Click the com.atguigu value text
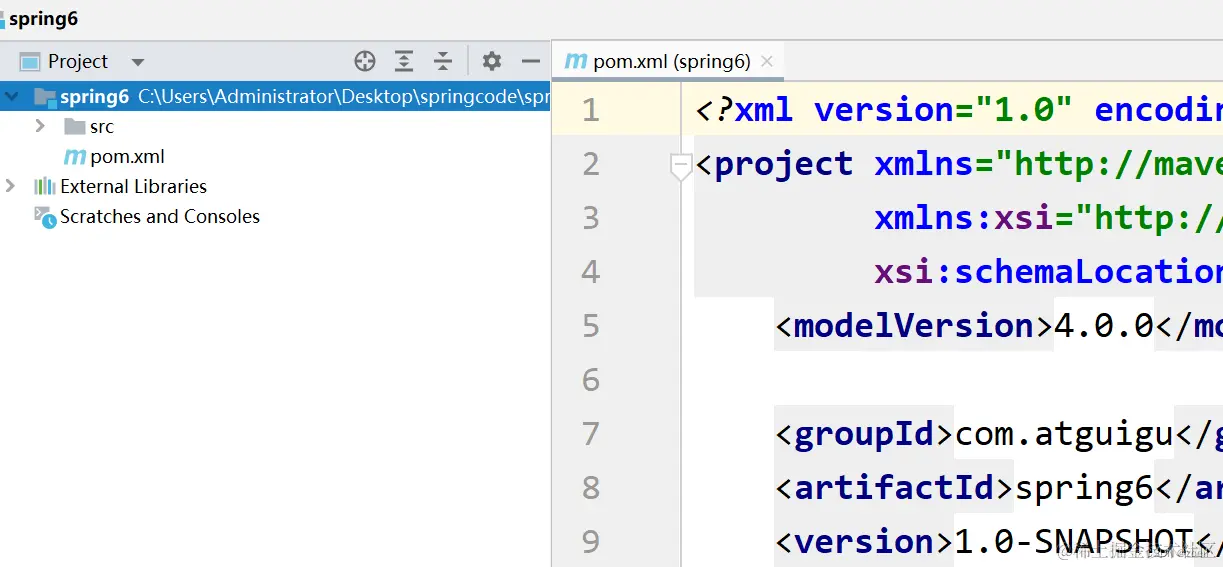 1064,433
